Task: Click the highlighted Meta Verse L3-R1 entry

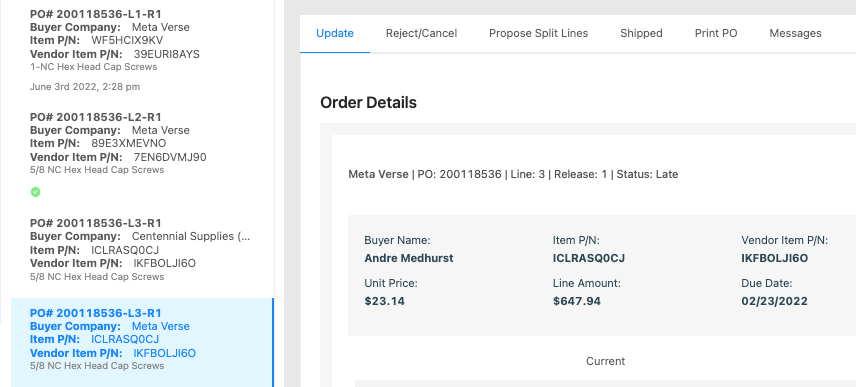Action: (x=142, y=342)
